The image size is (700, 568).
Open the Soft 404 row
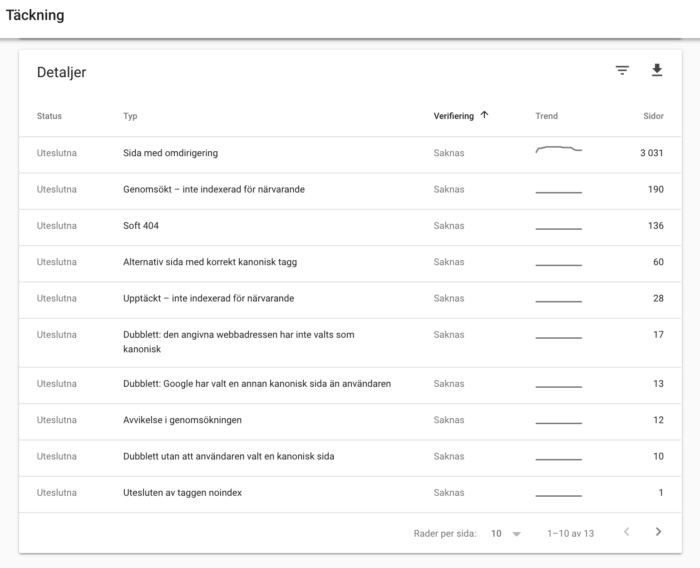[x=350, y=226]
